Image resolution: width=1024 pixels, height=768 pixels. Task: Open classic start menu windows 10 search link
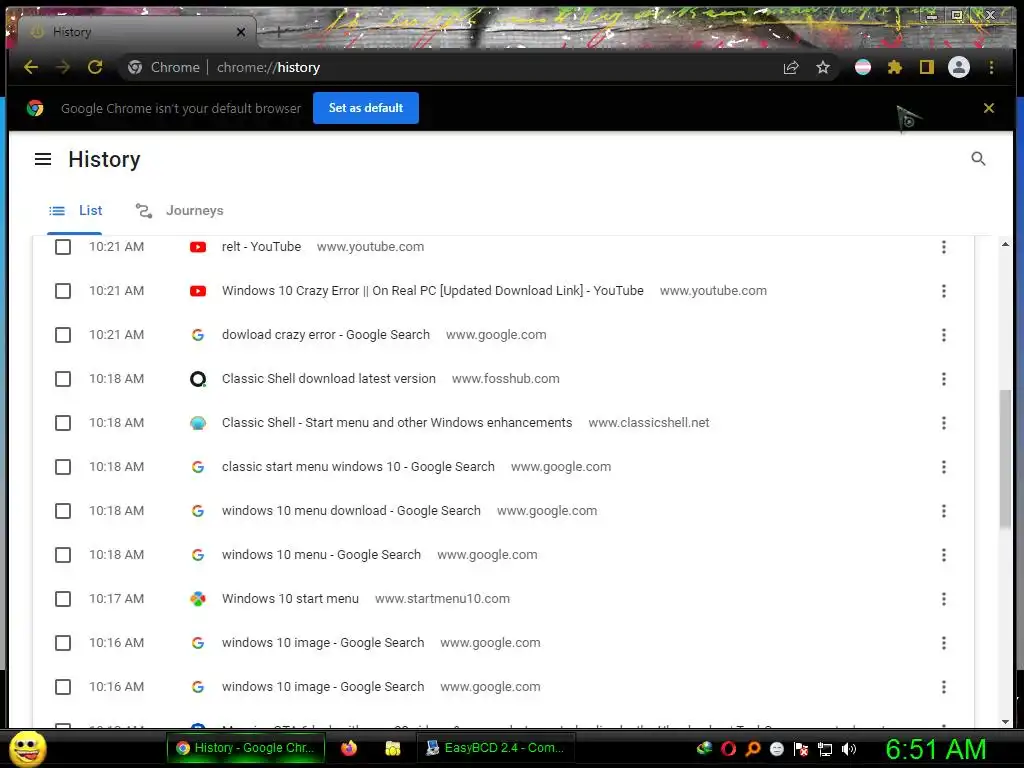358,467
